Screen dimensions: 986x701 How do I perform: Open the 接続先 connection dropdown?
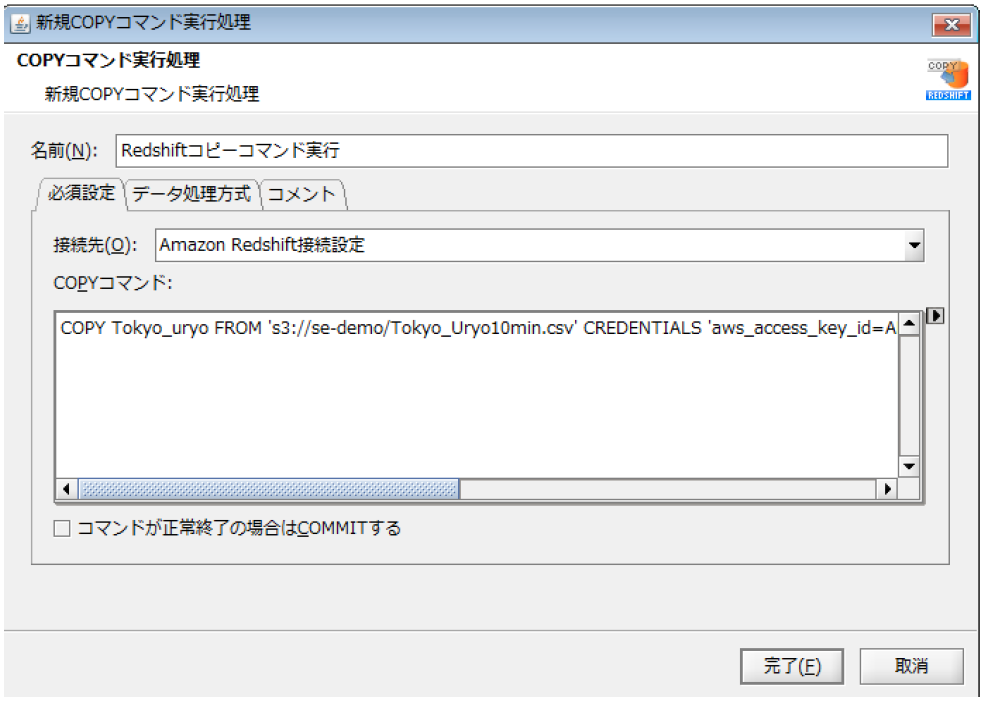(x=916, y=245)
